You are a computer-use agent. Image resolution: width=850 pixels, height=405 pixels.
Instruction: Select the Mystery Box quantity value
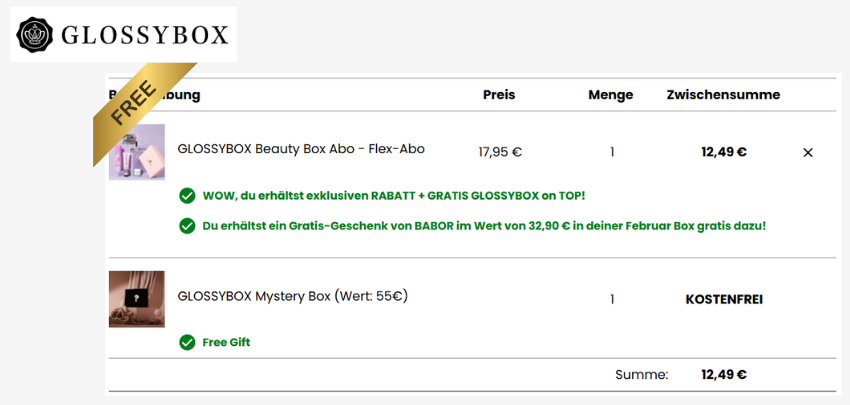(612, 299)
